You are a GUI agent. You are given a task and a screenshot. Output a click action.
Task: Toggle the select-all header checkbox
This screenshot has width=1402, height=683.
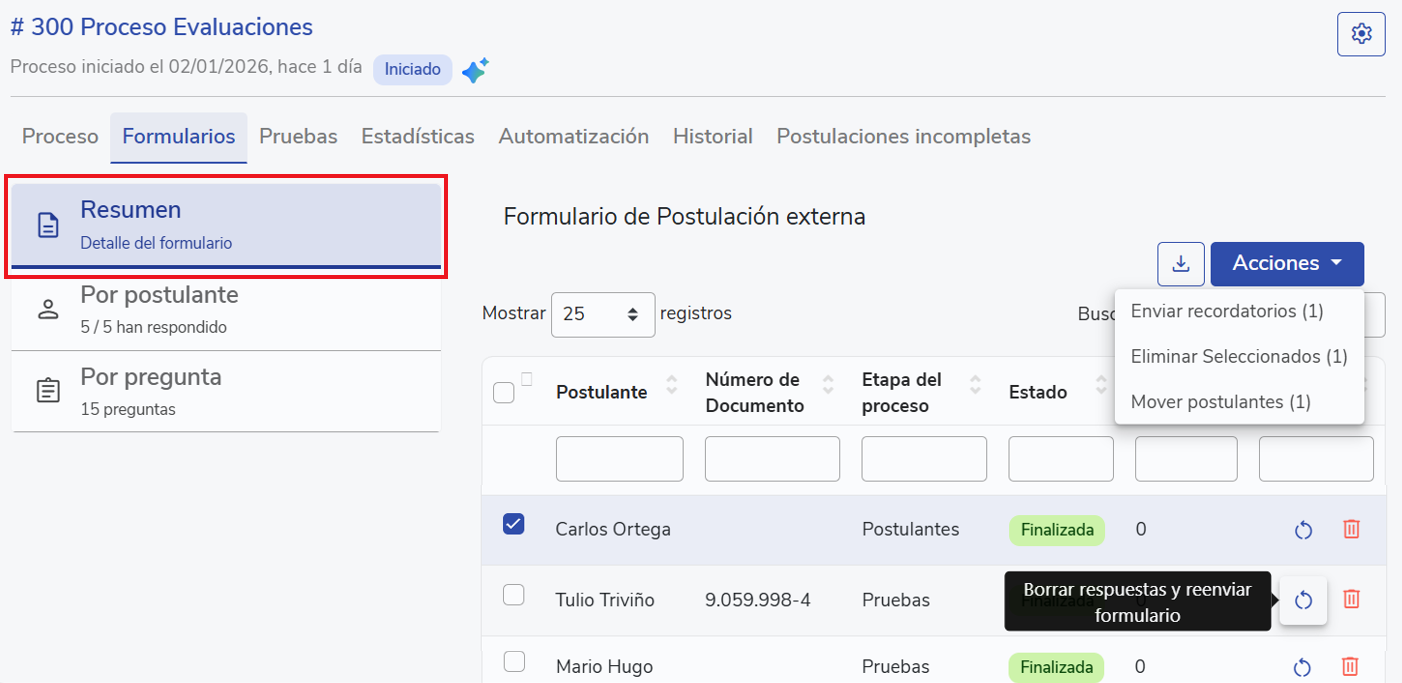[504, 393]
